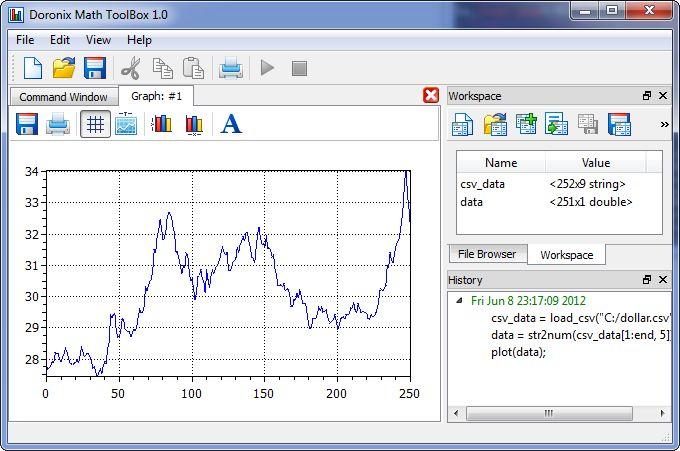The image size is (680, 451).
Task: Click the Workspace table icon with green arrow
Action: click(556, 124)
